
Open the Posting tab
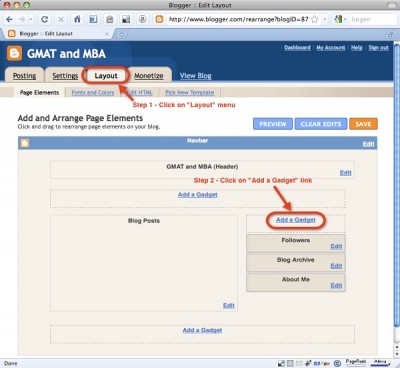point(24,76)
